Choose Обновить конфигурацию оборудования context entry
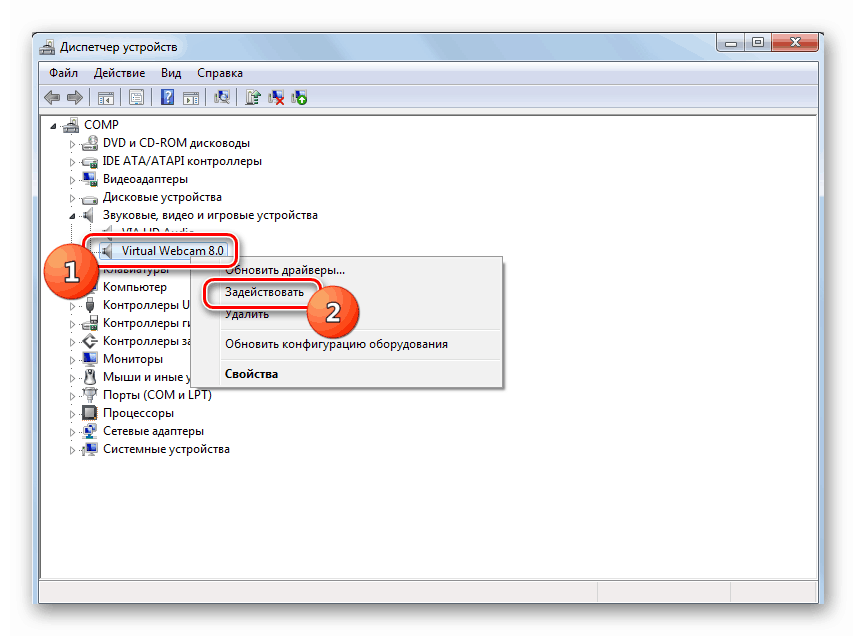This screenshot has height=636, width=856. point(336,344)
